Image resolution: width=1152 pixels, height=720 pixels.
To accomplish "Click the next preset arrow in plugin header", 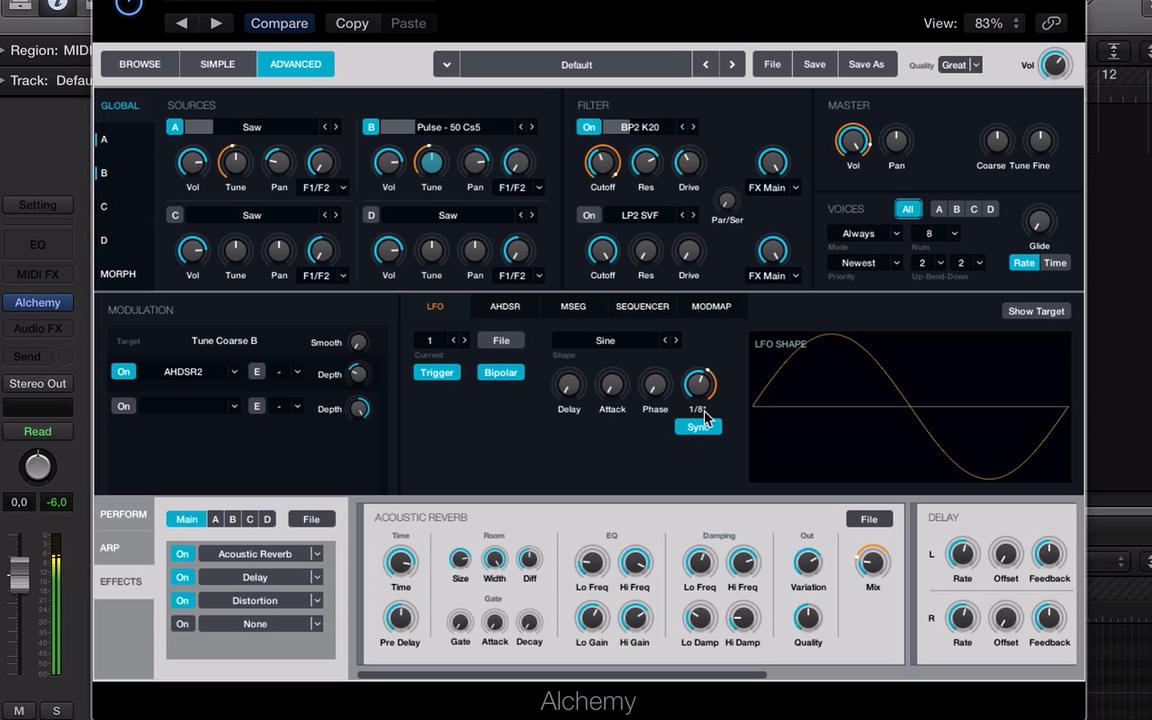I will [216, 24].
